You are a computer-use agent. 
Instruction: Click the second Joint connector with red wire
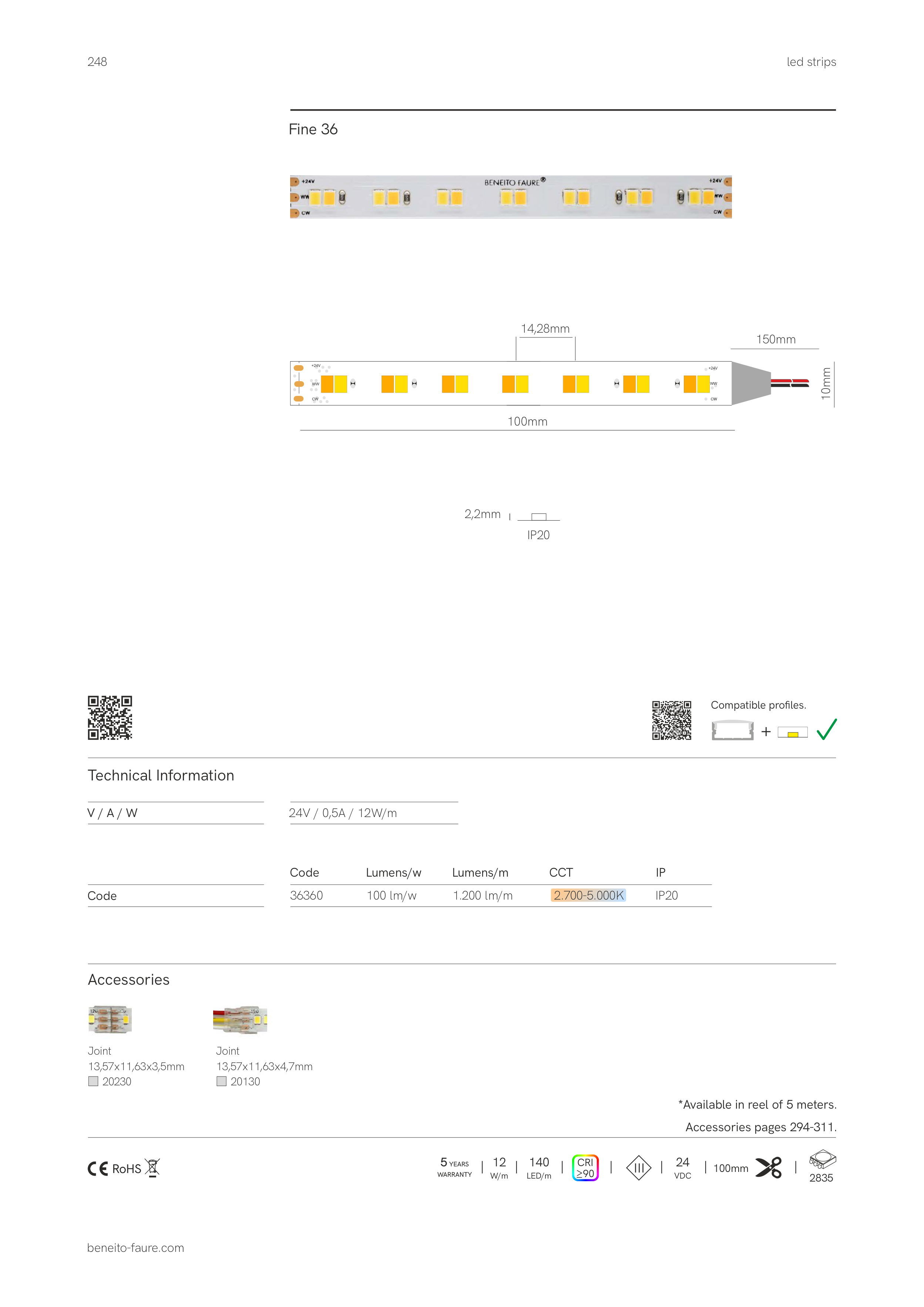tap(240, 1019)
